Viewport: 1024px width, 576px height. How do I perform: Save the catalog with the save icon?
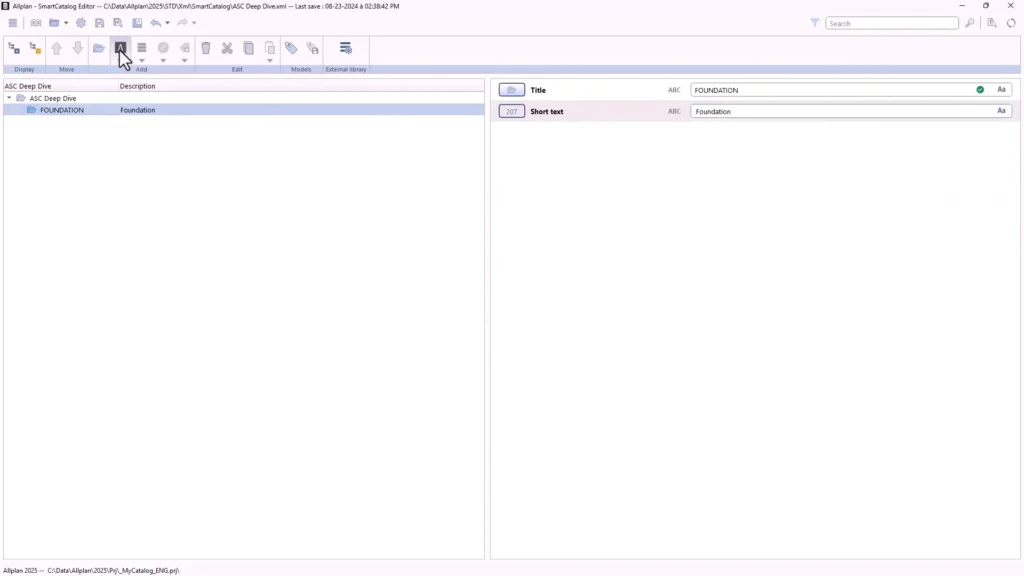click(100, 23)
